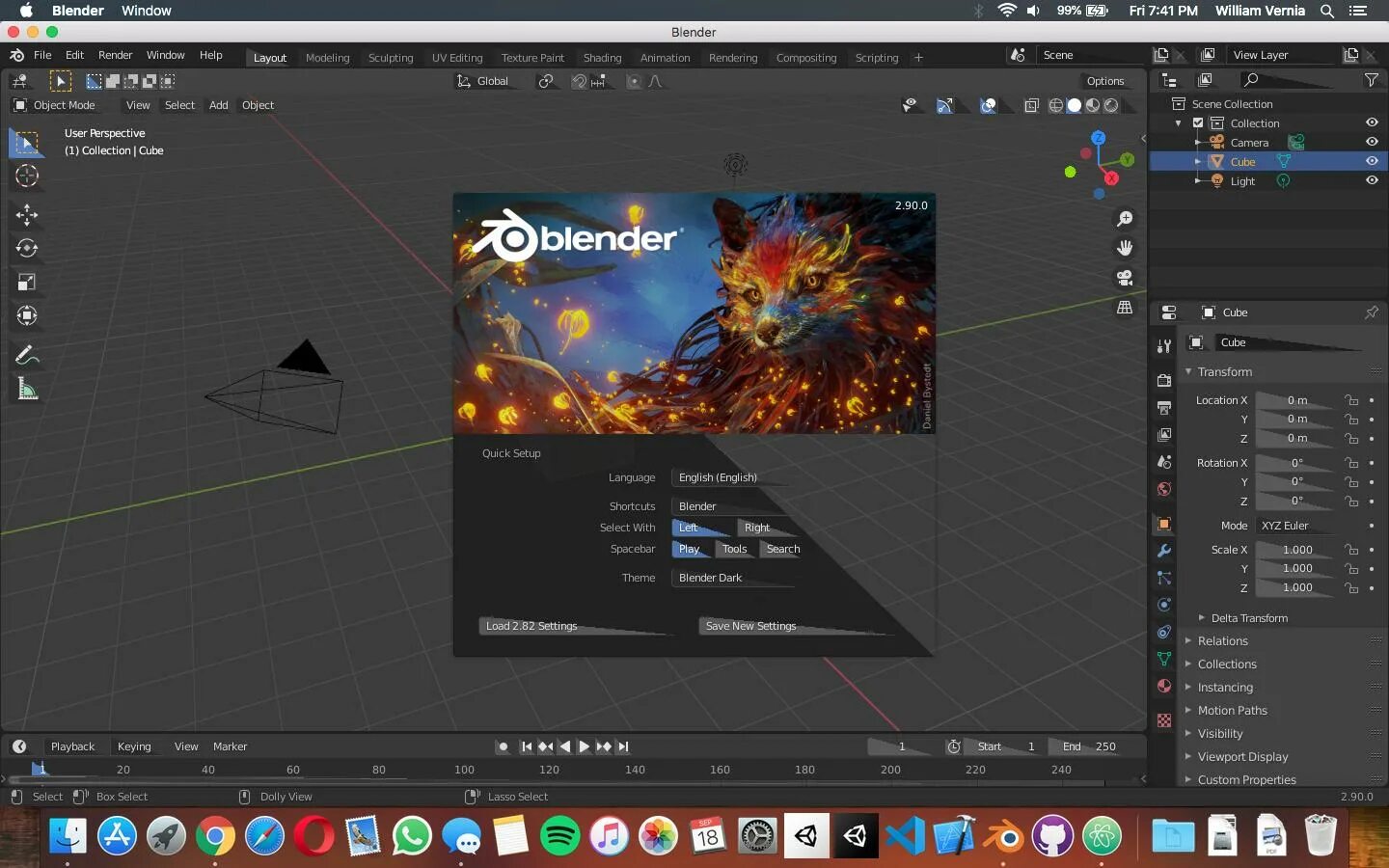The image size is (1389, 868).
Task: Switch orthographic/perspective grid icon
Action: coord(1125,308)
